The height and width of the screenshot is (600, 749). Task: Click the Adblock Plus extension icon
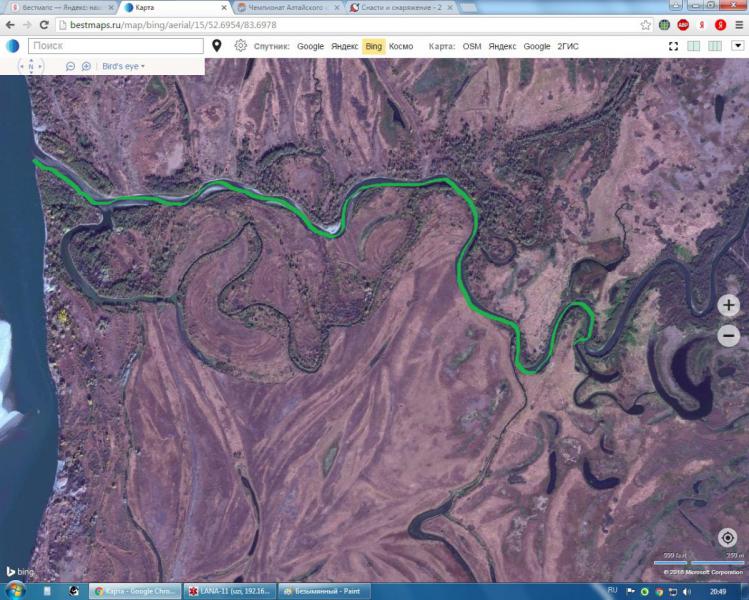click(x=683, y=25)
